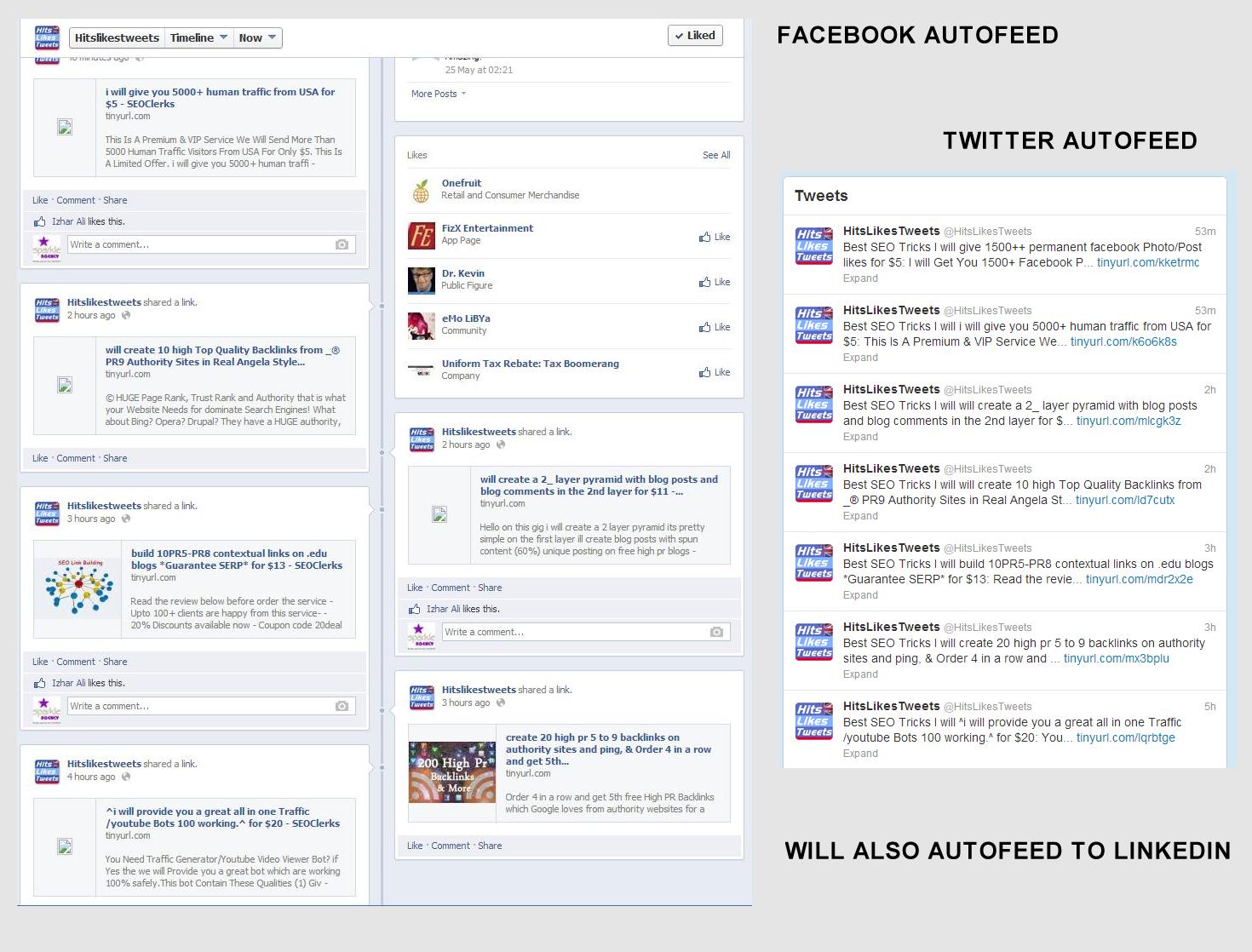Share the 20 high pr backlinks post
The image size is (1252, 952).
(490, 846)
